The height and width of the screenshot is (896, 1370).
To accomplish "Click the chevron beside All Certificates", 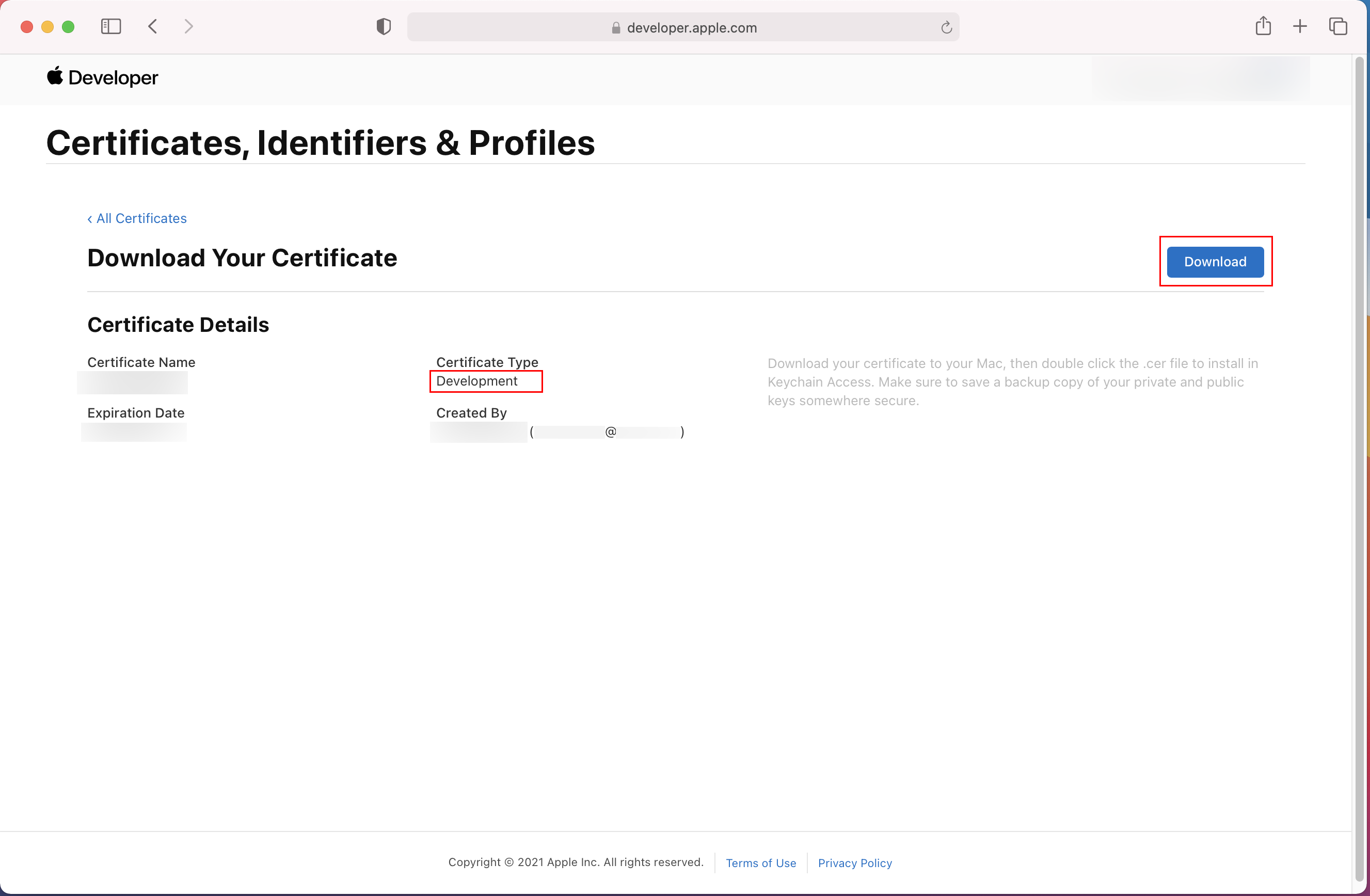I will [90, 219].
